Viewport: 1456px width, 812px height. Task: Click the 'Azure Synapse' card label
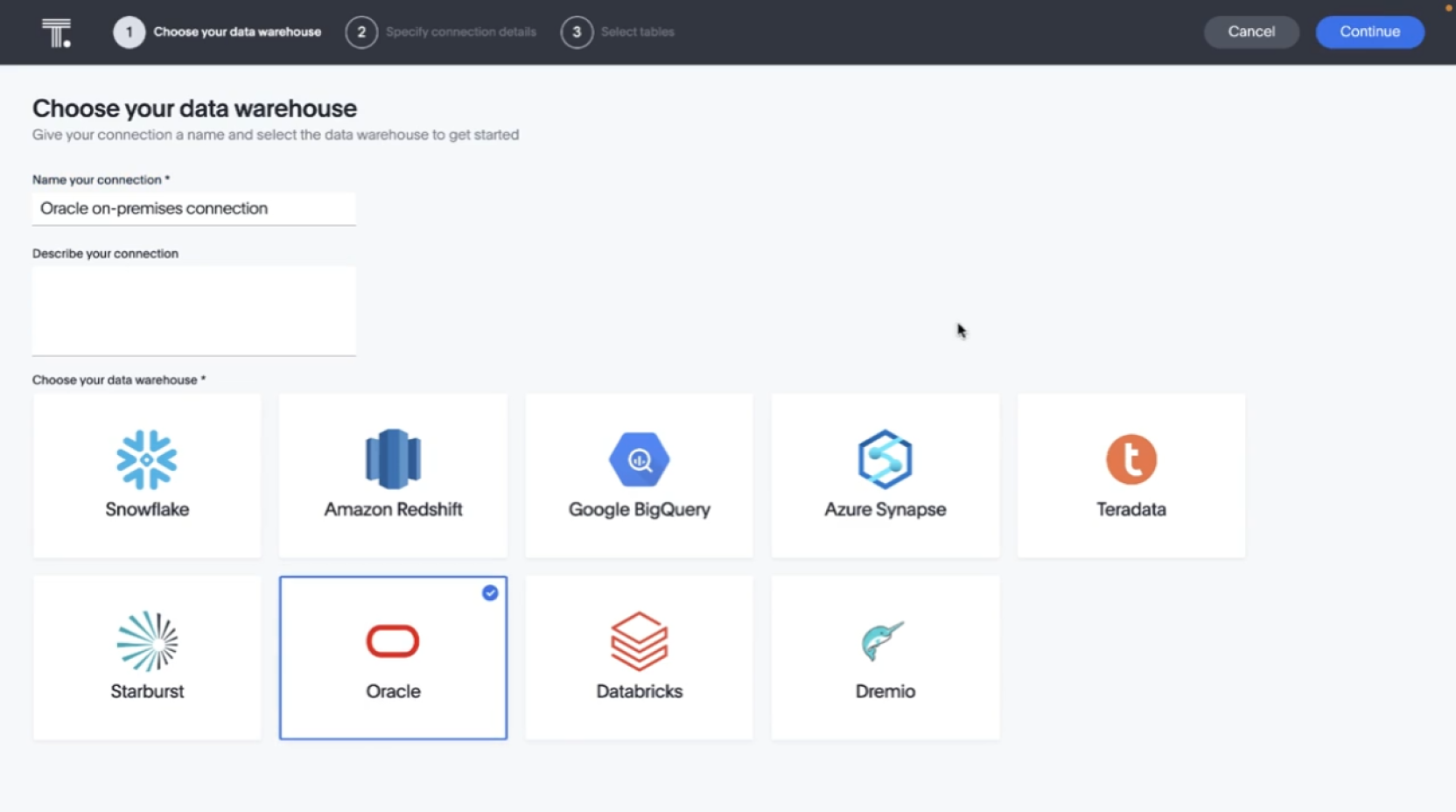click(x=885, y=509)
